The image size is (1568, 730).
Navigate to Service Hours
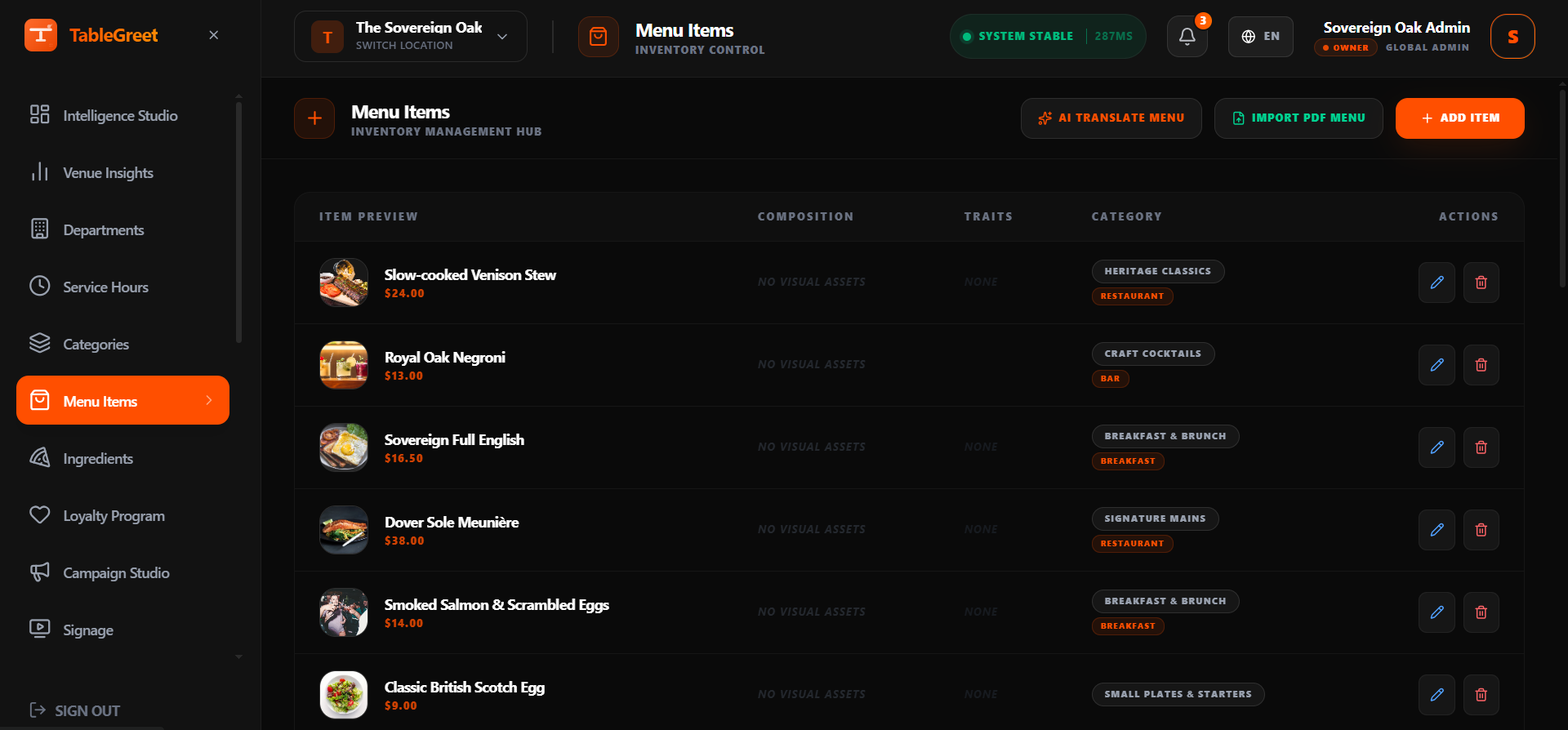tap(122, 287)
